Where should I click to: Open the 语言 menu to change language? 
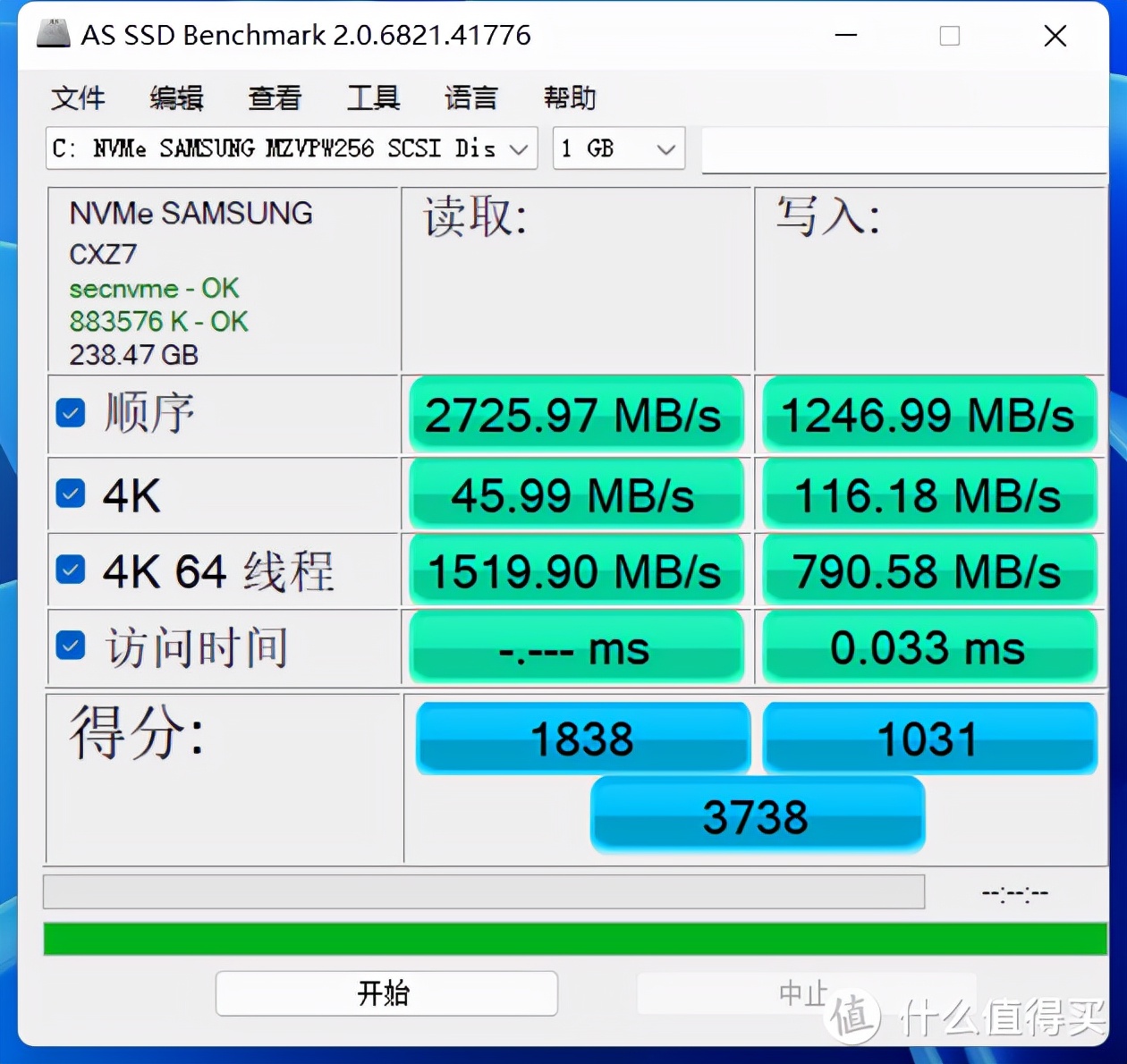470,98
